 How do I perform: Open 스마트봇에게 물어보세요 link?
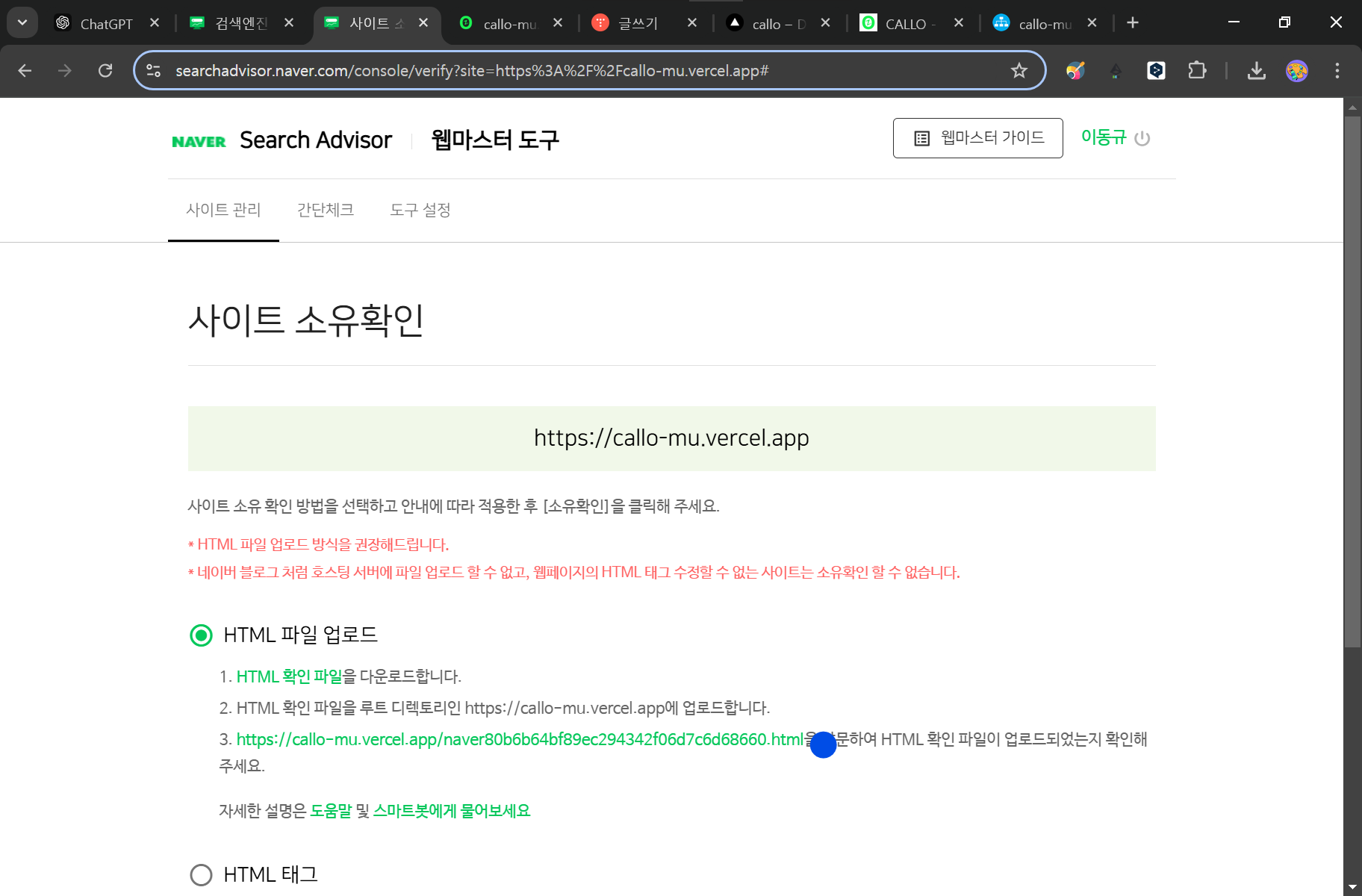[x=451, y=811]
